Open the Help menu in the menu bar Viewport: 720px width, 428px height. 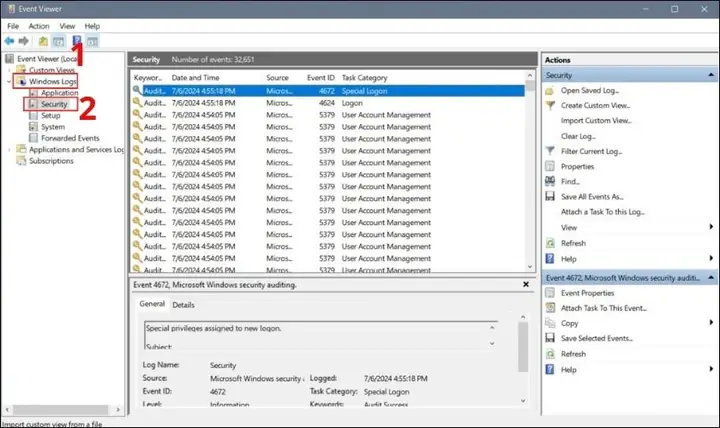92,26
